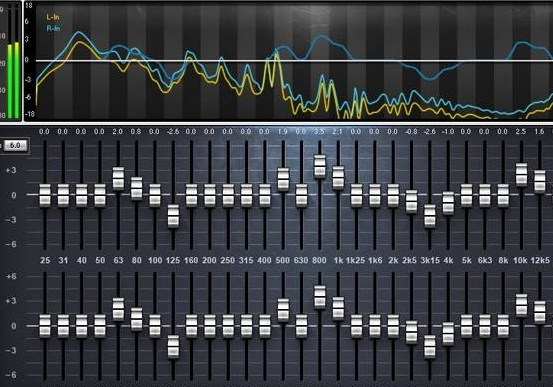Click the lower 12k5 fader handle
This screenshot has width=553, height=387.
540,313
